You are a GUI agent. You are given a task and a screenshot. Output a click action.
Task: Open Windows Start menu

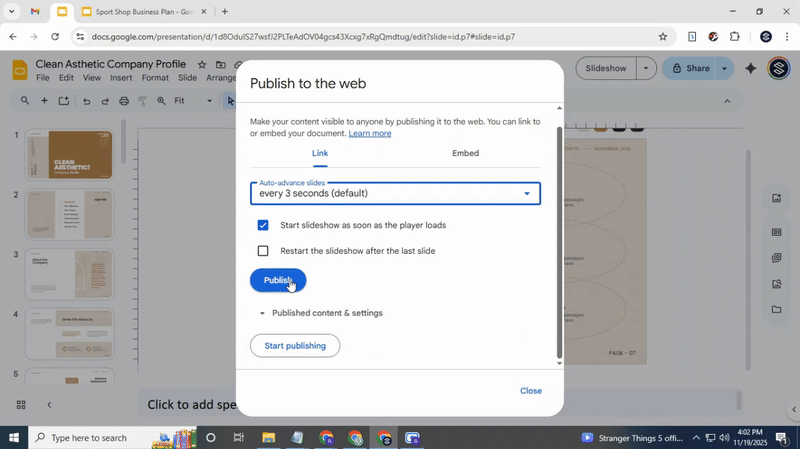click(14, 438)
